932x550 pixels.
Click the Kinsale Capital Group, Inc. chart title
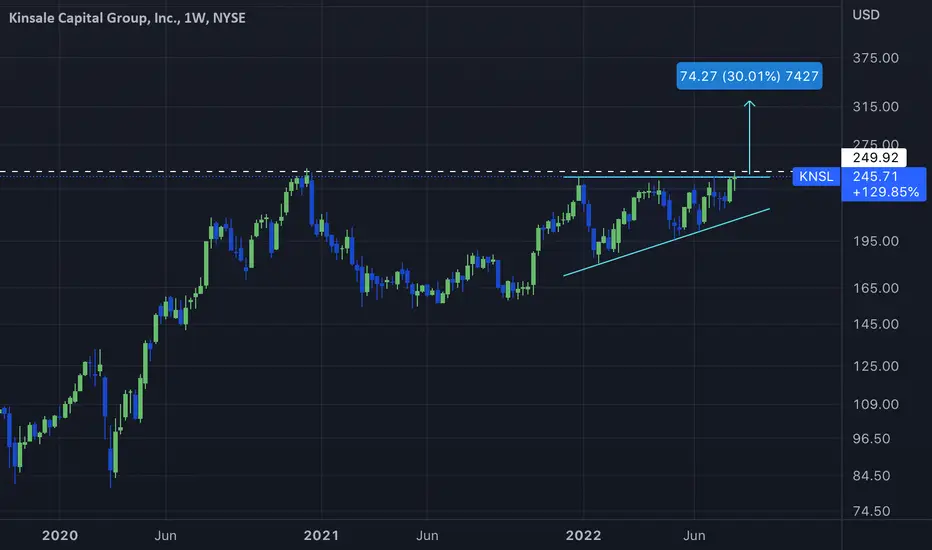127,18
